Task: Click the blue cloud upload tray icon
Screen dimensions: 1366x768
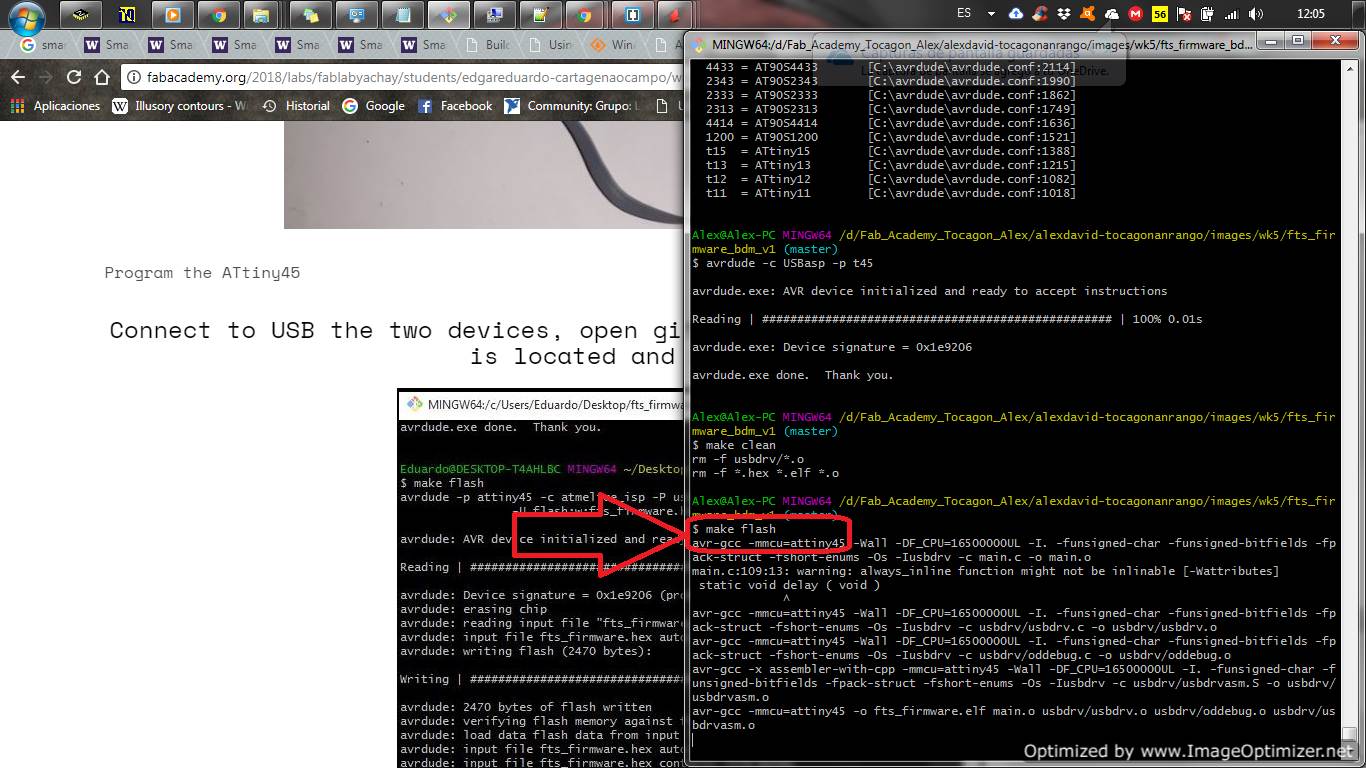Action: [x=1016, y=14]
